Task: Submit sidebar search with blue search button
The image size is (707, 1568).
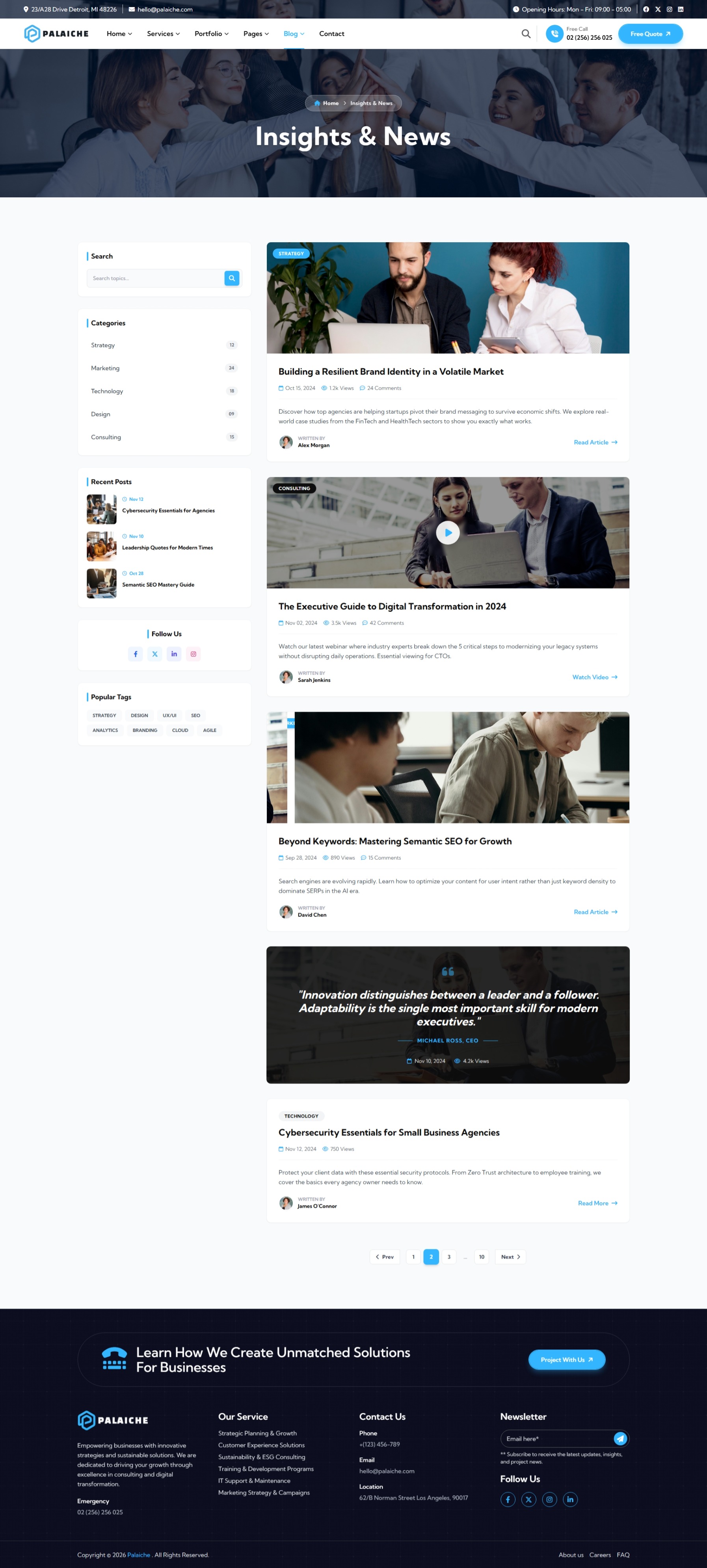Action: point(231,278)
